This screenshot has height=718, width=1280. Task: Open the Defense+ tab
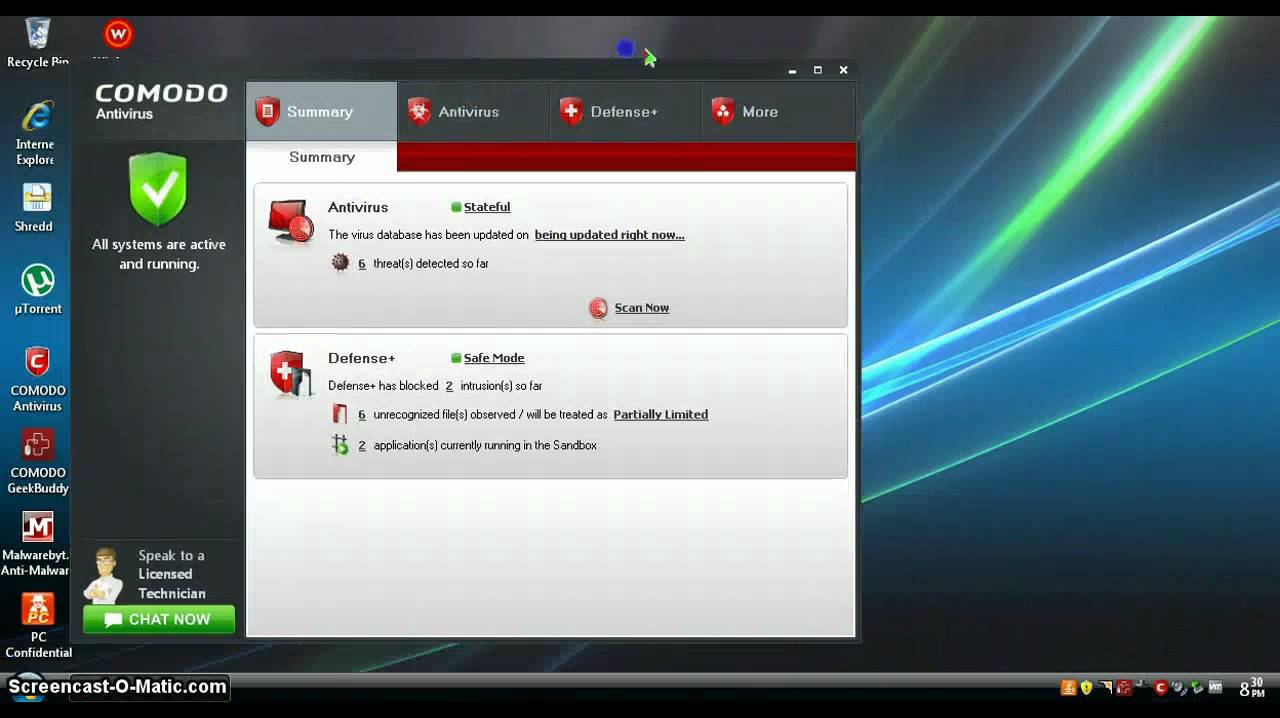click(x=625, y=111)
